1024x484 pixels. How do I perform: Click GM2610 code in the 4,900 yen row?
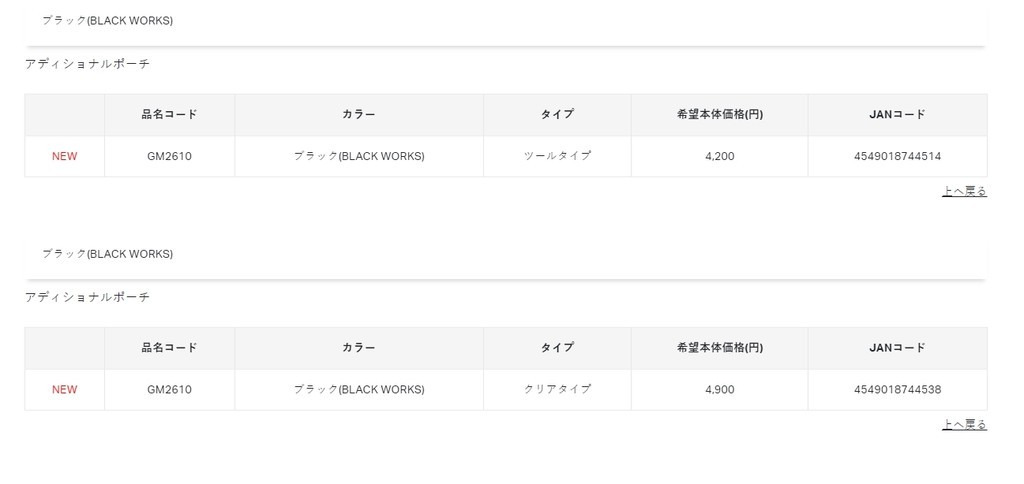point(169,389)
